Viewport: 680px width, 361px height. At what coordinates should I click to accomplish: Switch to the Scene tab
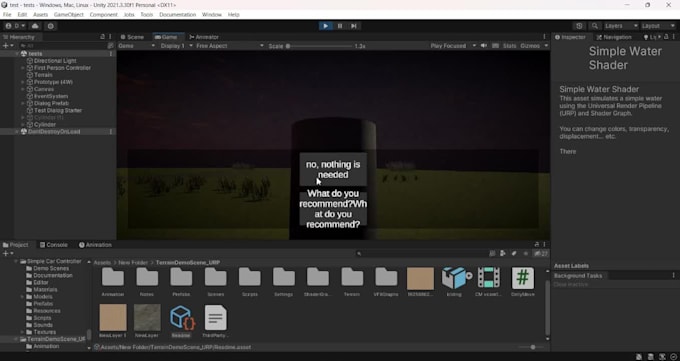pos(132,37)
